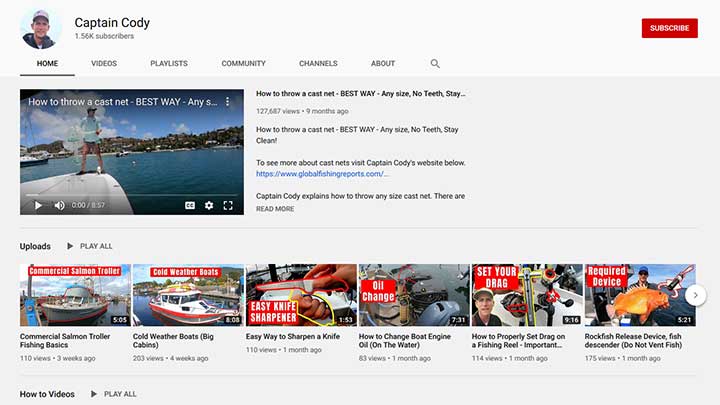Mute the featured video volume

pyautogui.click(x=60, y=205)
